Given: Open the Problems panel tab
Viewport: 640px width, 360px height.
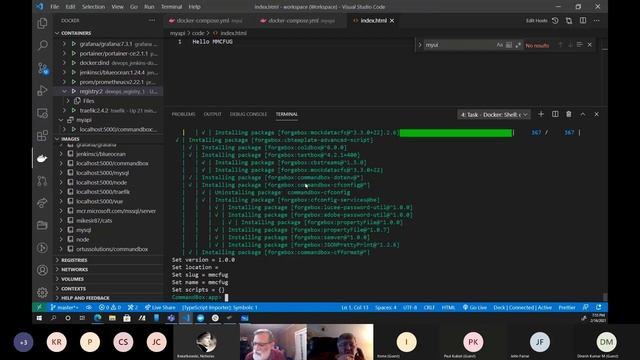Looking at the screenshot, I should [183, 114].
